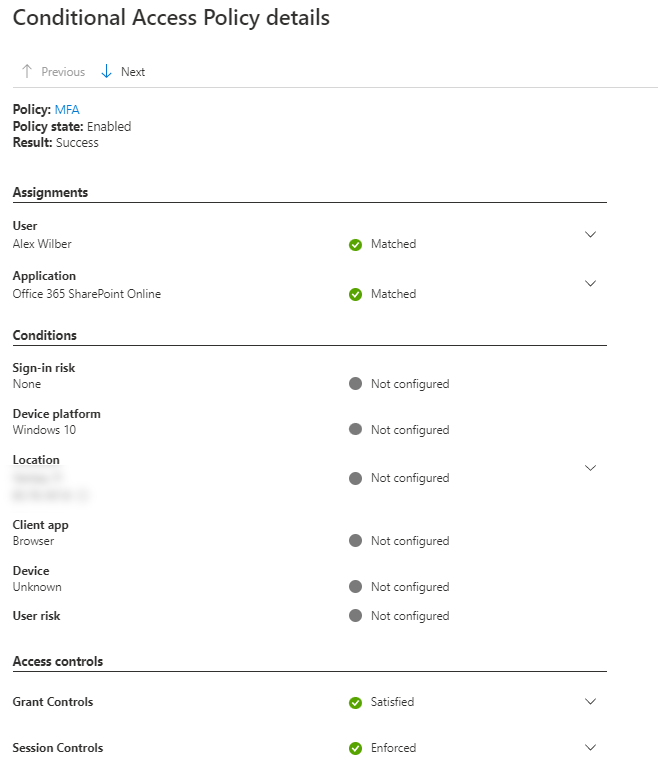Click green Matched checkmark for User
Viewport: 658px width, 772px height.
pos(355,244)
